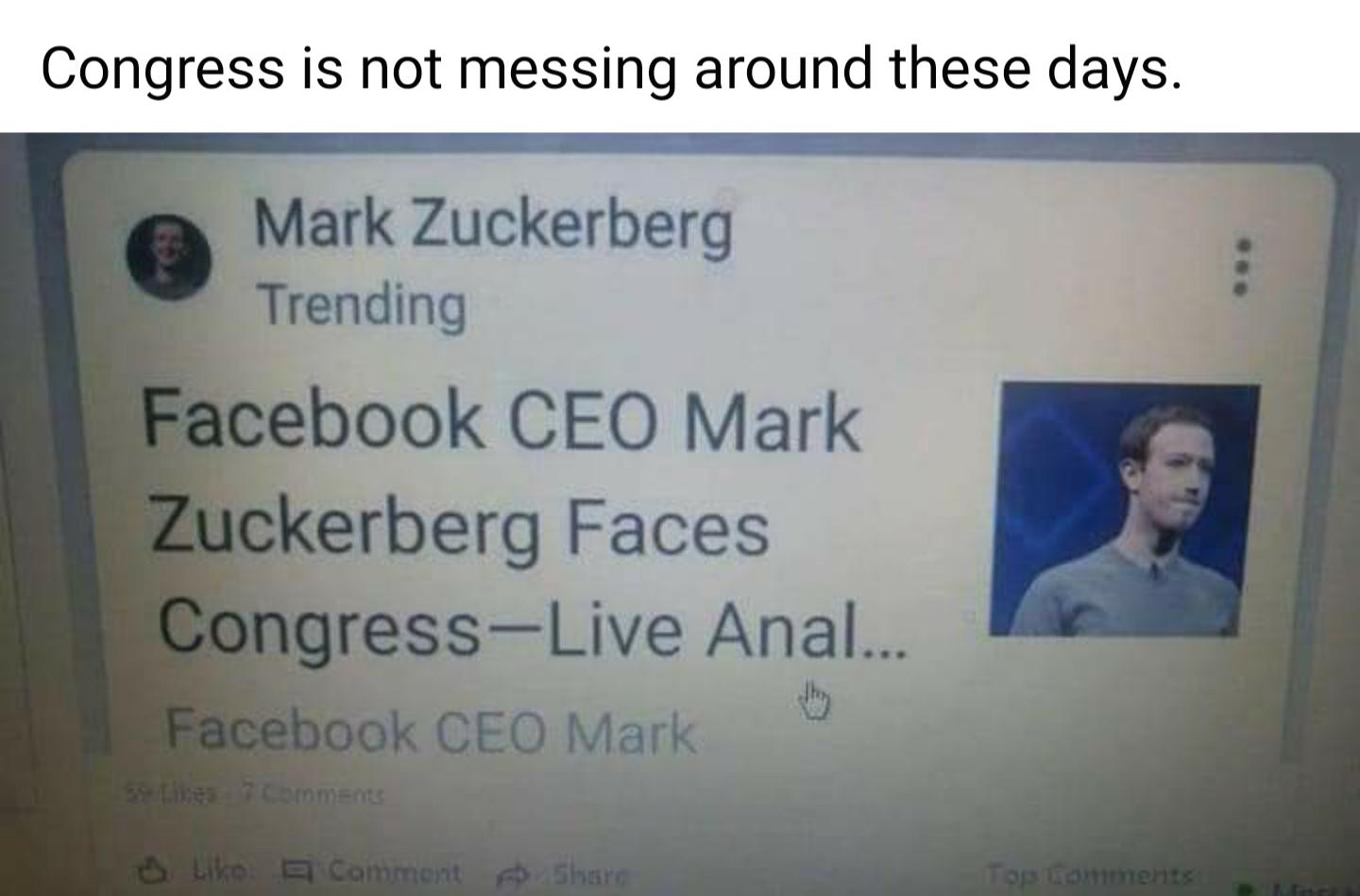The height and width of the screenshot is (896, 1360).
Task: Open the three-dot post options menu
Action: (x=1245, y=267)
